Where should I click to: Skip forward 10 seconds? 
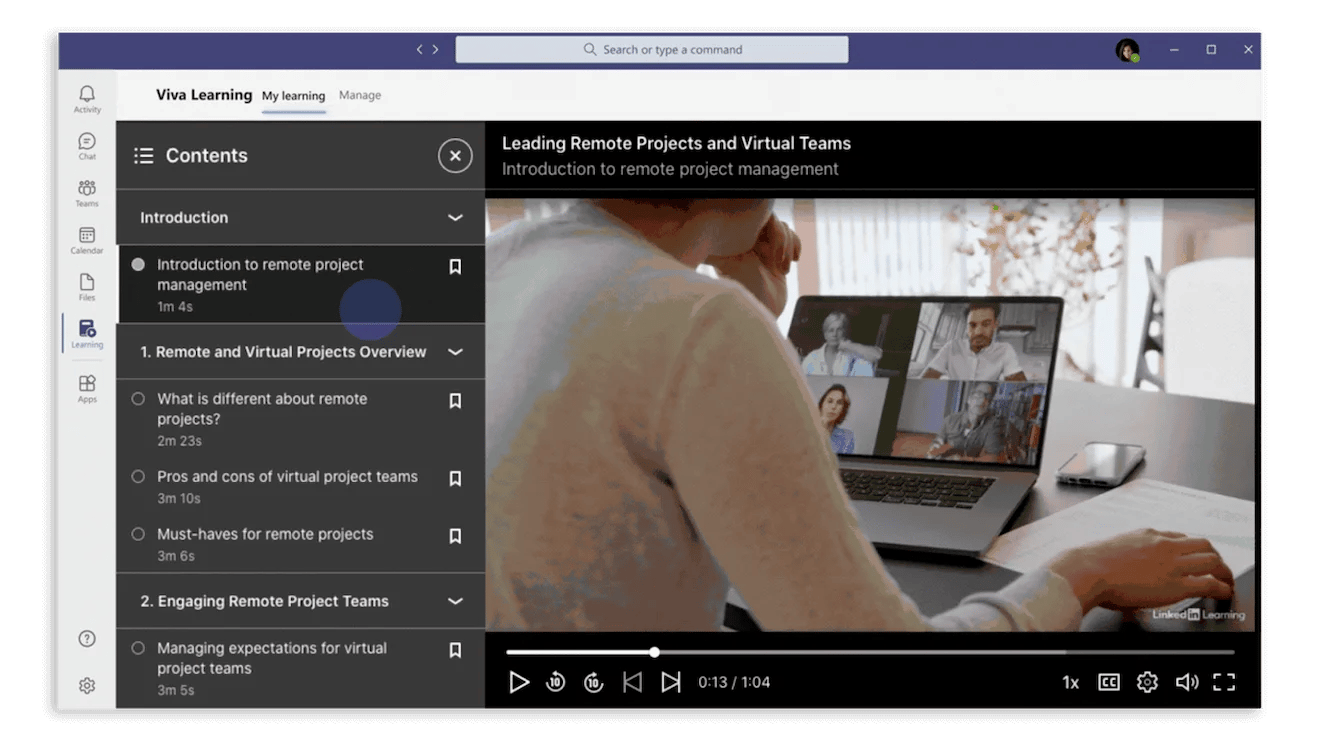pos(594,682)
